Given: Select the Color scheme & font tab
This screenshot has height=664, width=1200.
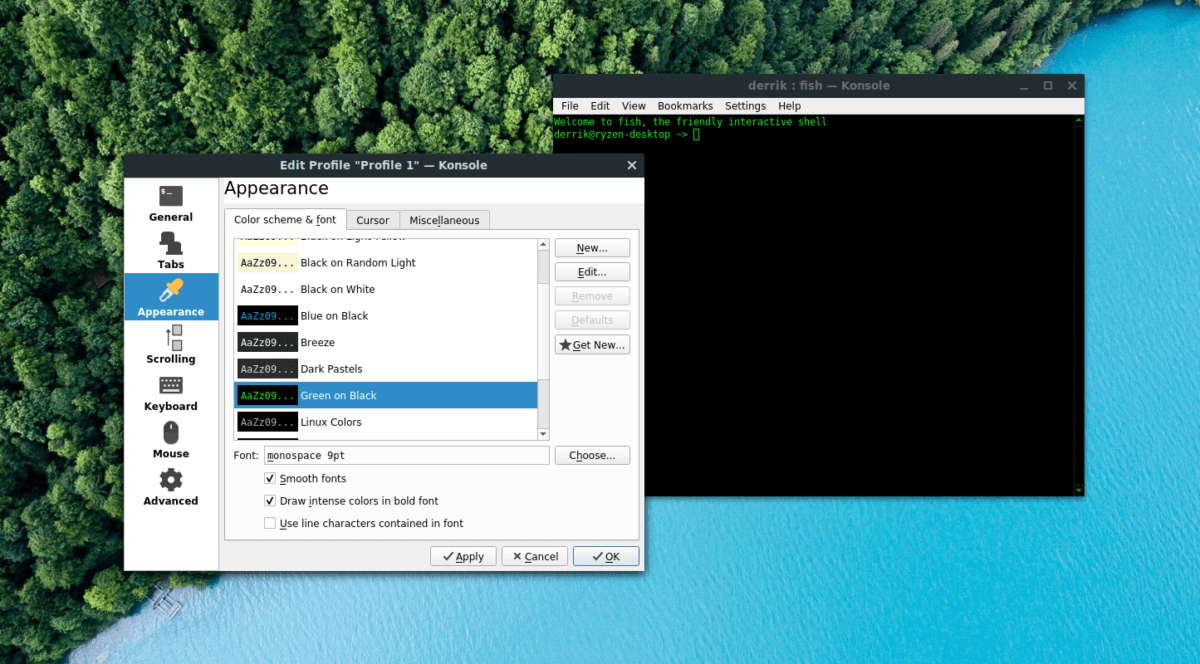Looking at the screenshot, I should coord(285,220).
